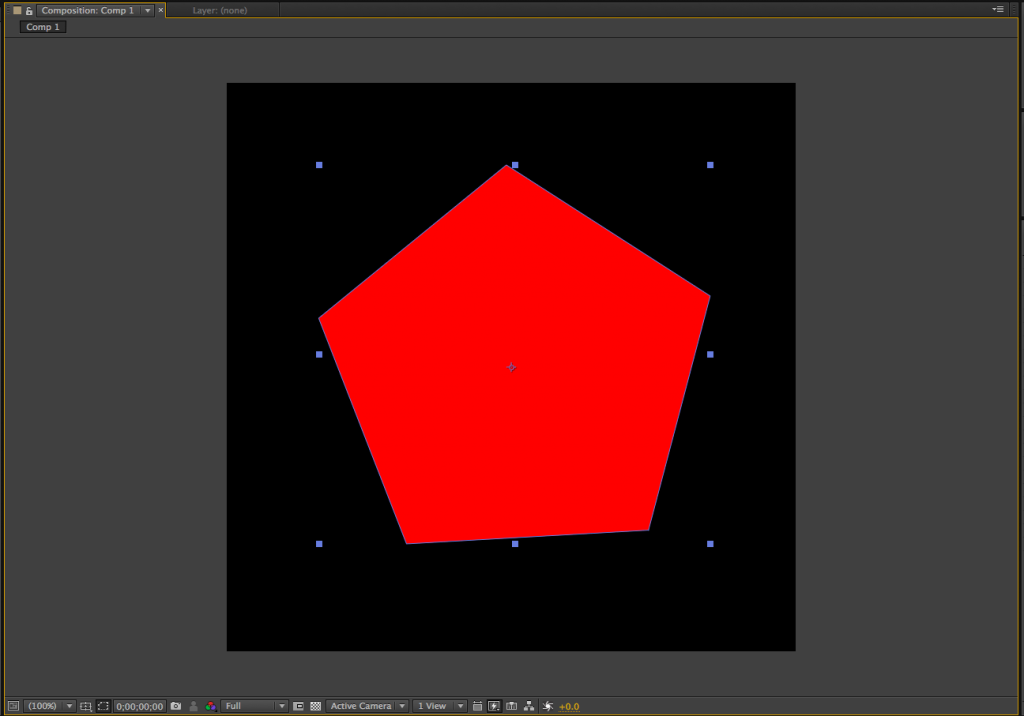Click the Always Preview This View icon
The height and width of the screenshot is (716, 1024).
coord(13,706)
